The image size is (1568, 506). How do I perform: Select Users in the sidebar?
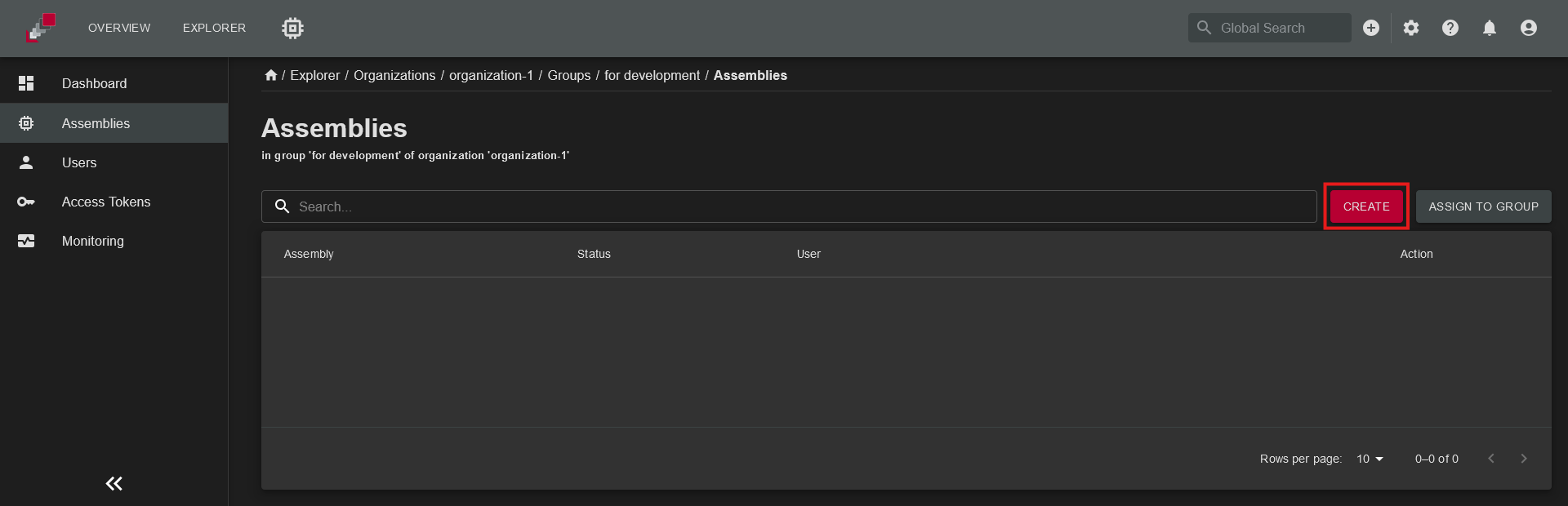pyautogui.click(x=114, y=162)
